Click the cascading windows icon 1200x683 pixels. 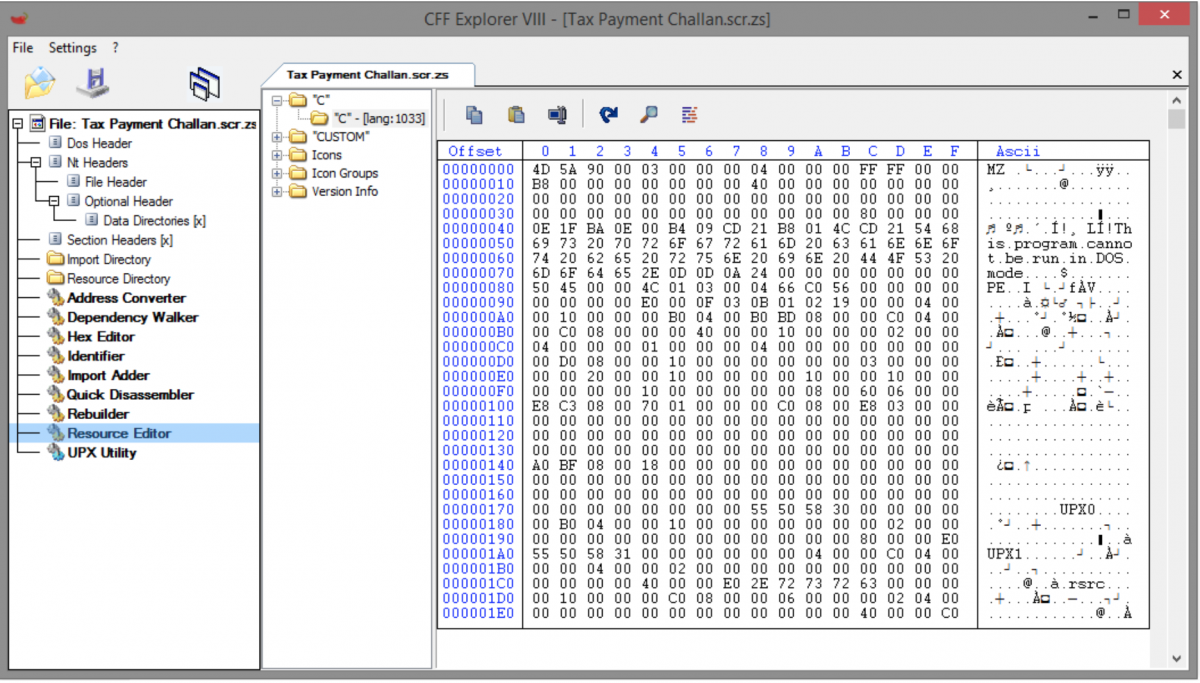[204, 84]
